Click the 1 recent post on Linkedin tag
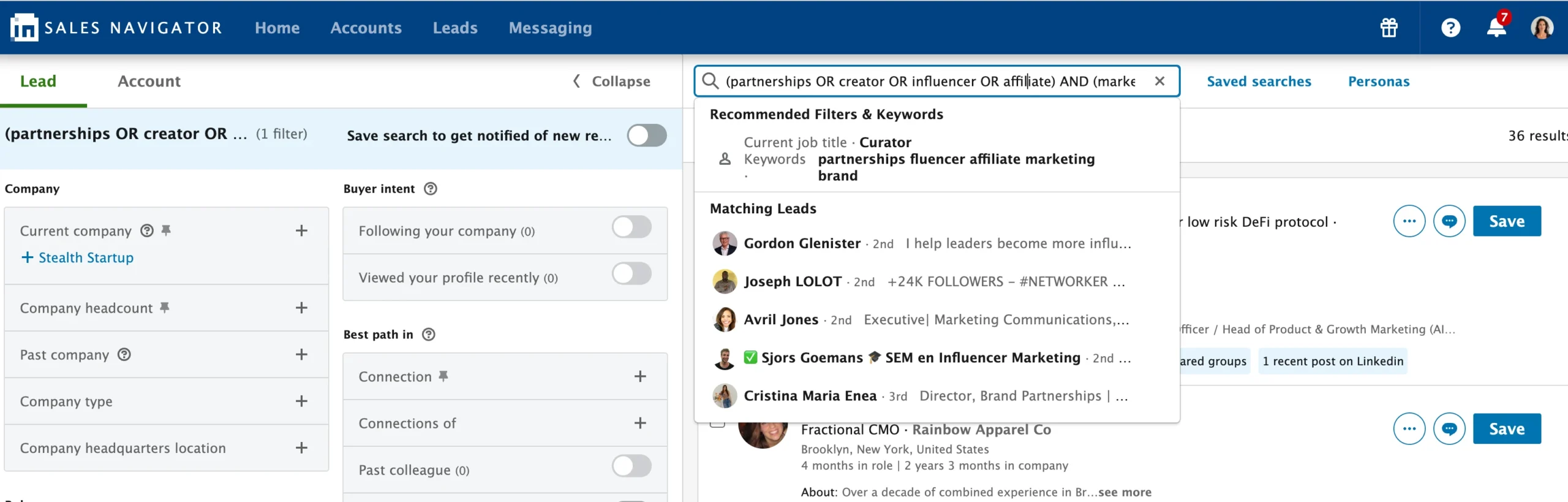Viewport: 1568px width, 502px height. (1333, 361)
